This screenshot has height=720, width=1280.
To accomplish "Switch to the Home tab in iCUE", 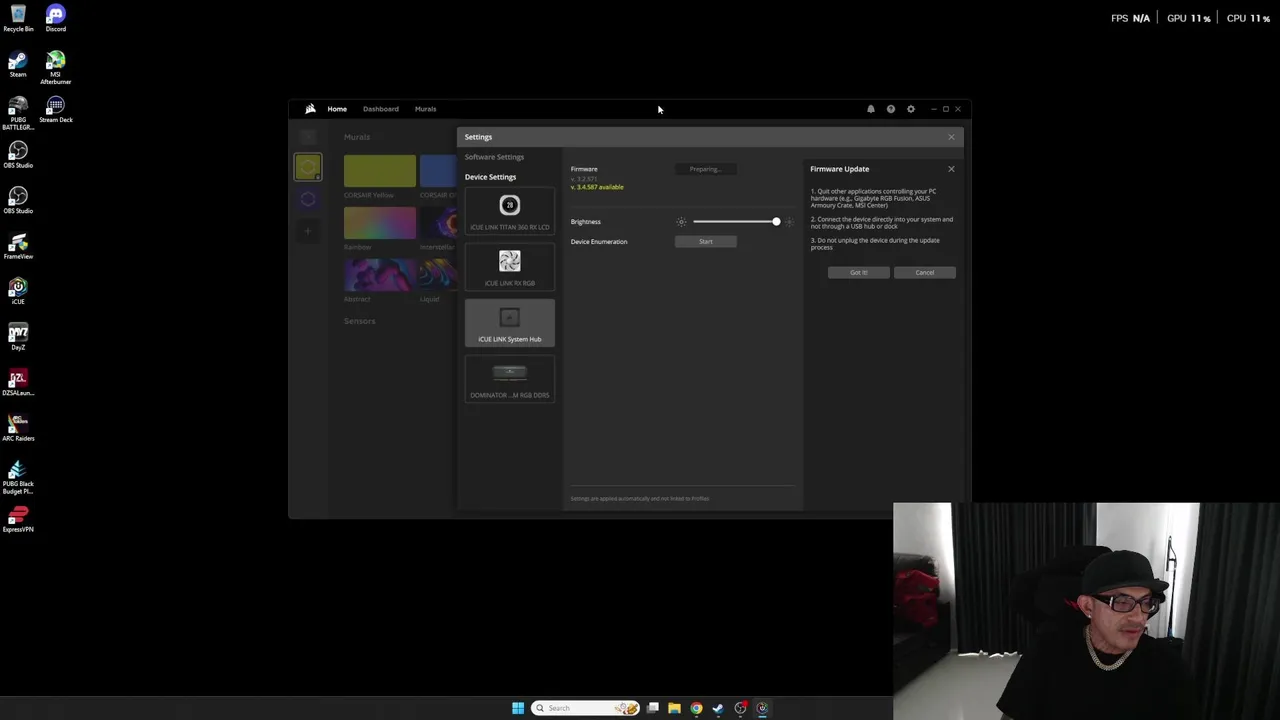I will 337,109.
